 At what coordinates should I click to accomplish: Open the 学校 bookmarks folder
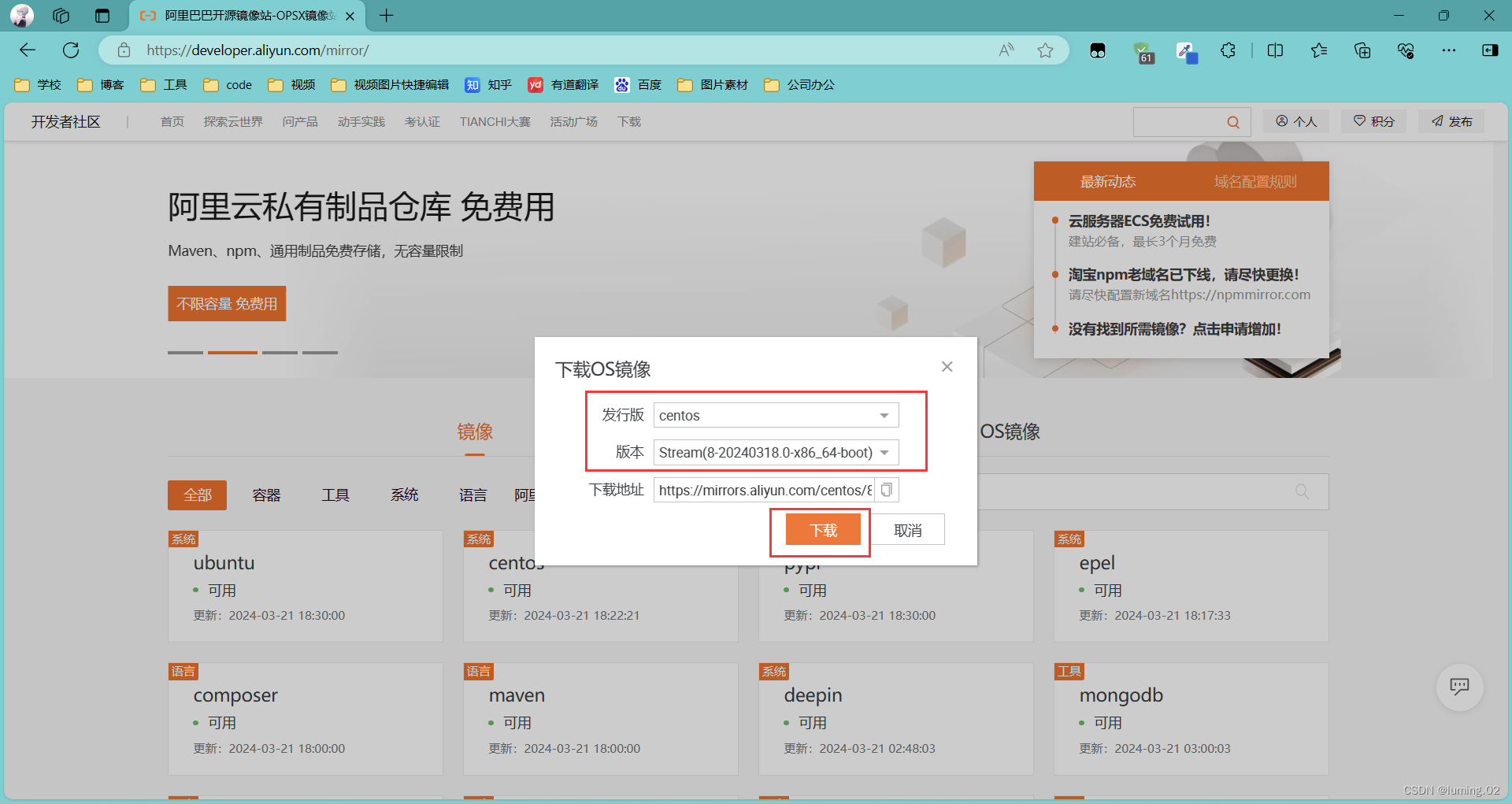tap(37, 85)
